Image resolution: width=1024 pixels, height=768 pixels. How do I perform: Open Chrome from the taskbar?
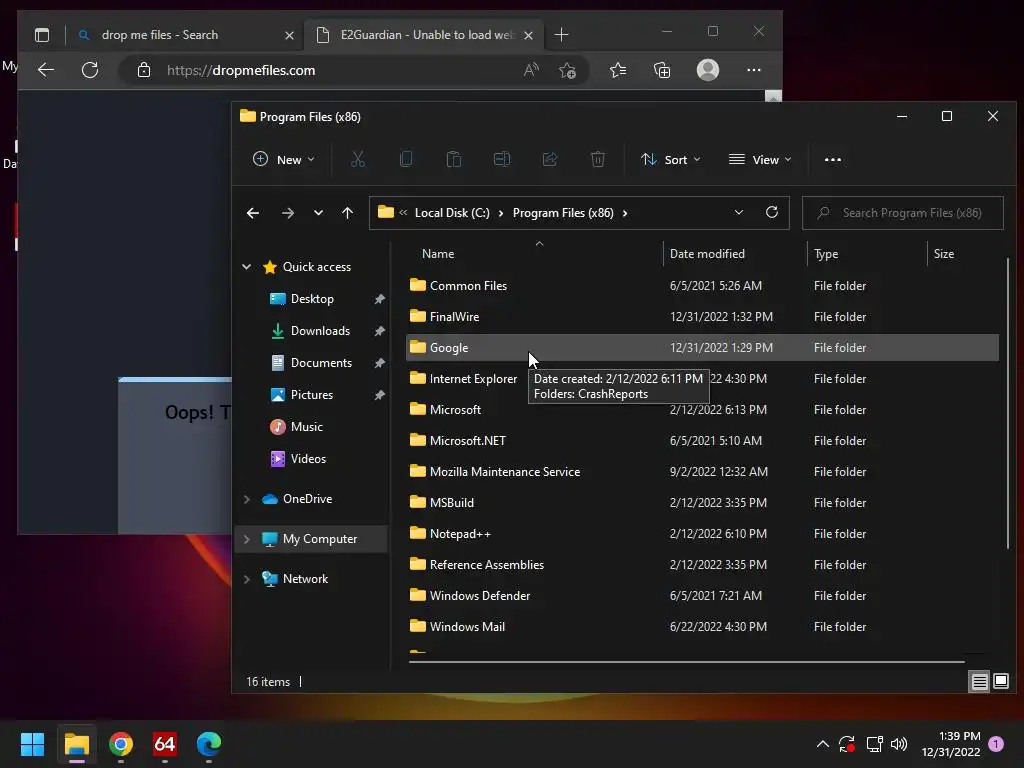tap(121, 744)
